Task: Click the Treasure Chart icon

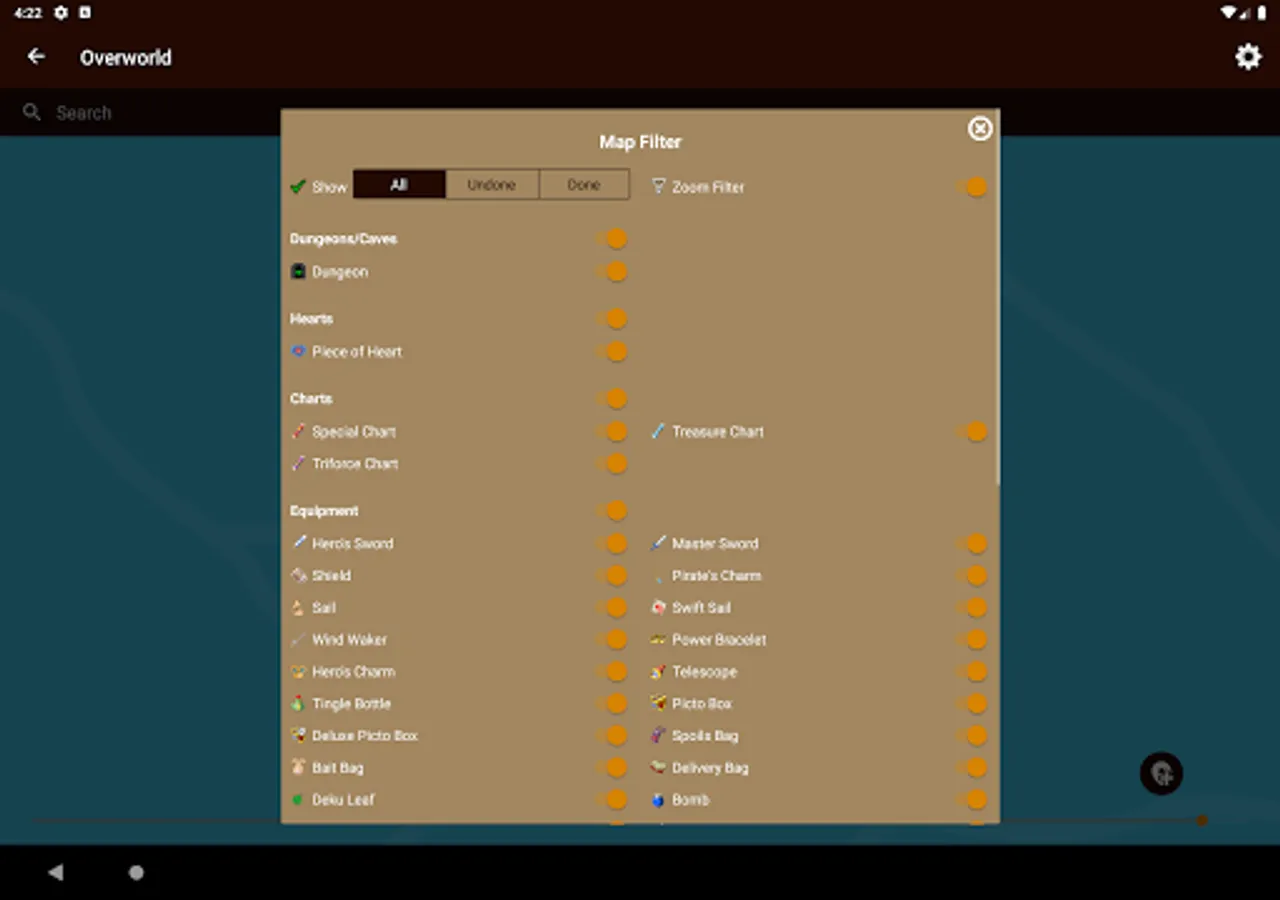Action: point(658,431)
